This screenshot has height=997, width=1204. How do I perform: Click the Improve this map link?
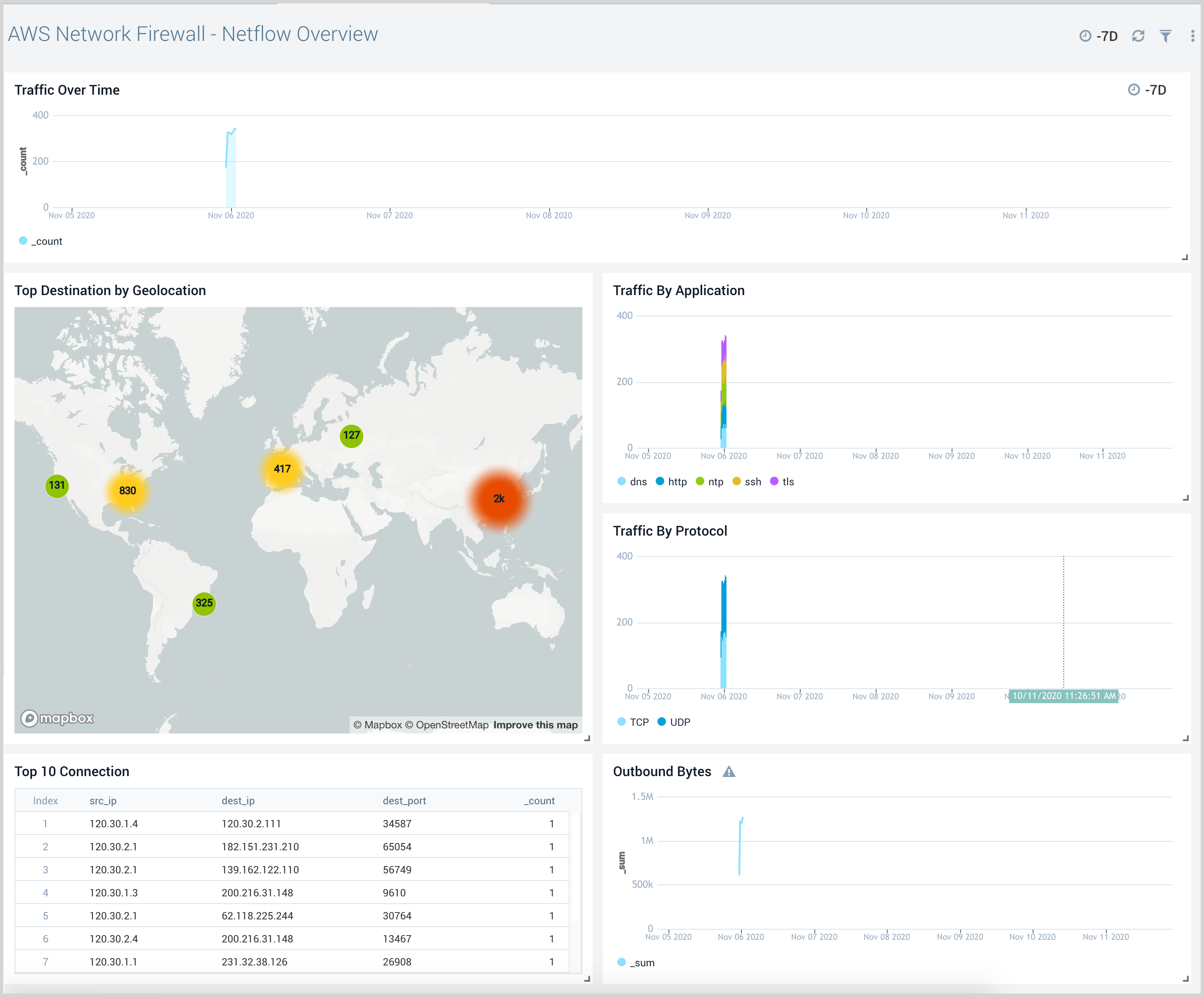535,725
